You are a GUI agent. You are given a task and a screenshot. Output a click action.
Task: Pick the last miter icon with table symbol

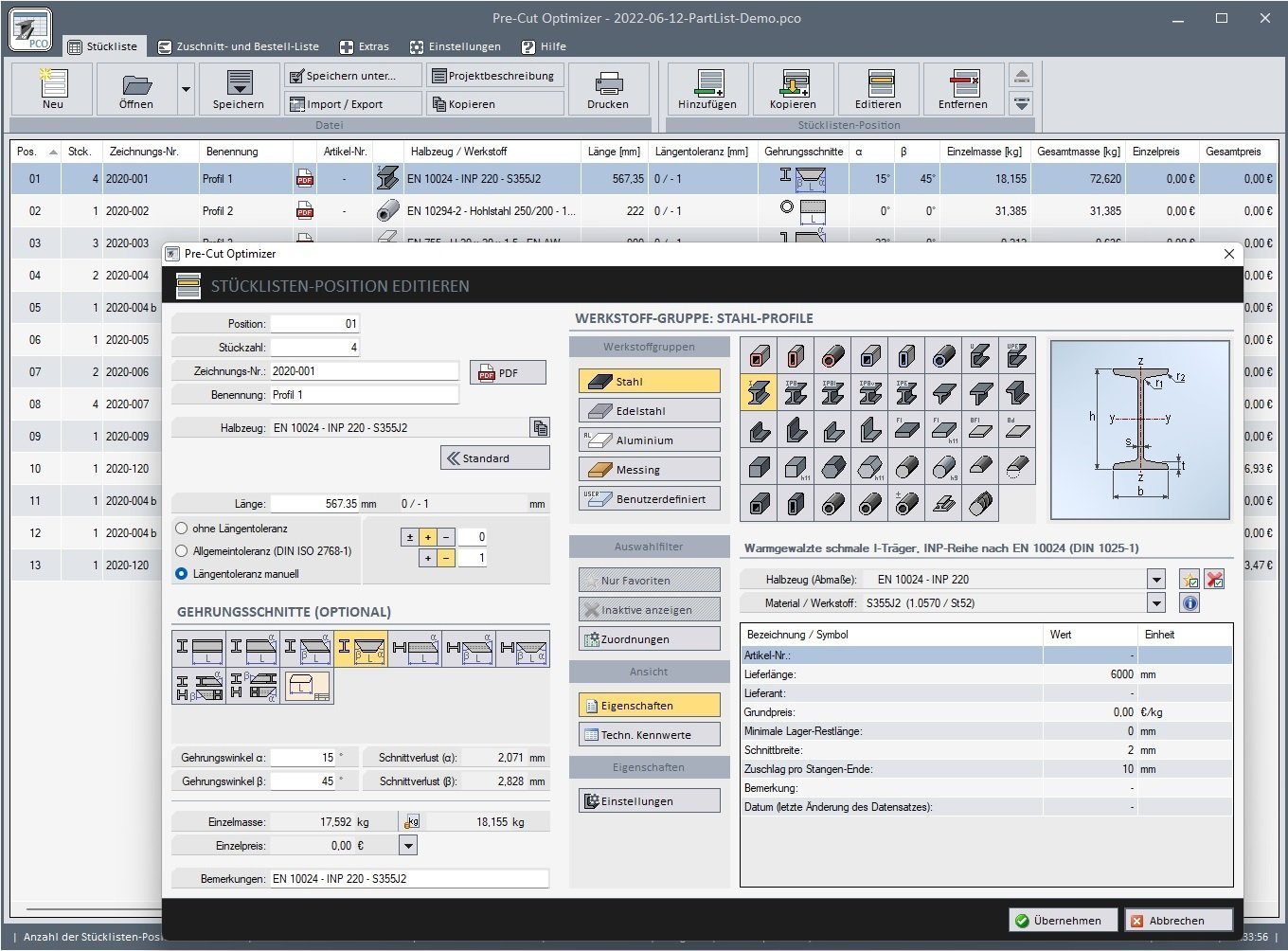(308, 687)
